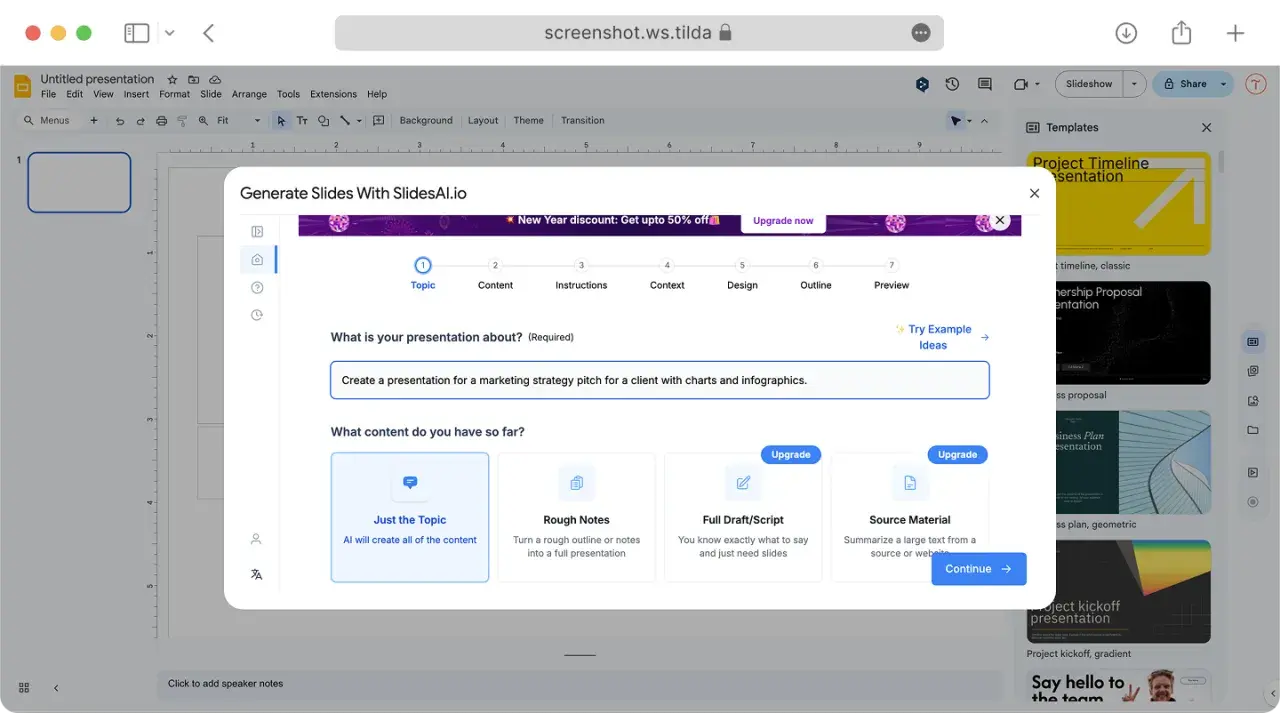1280x713 pixels.
Task: Select slide 1 thumbnail in filmstrip
Action: pyautogui.click(x=79, y=182)
